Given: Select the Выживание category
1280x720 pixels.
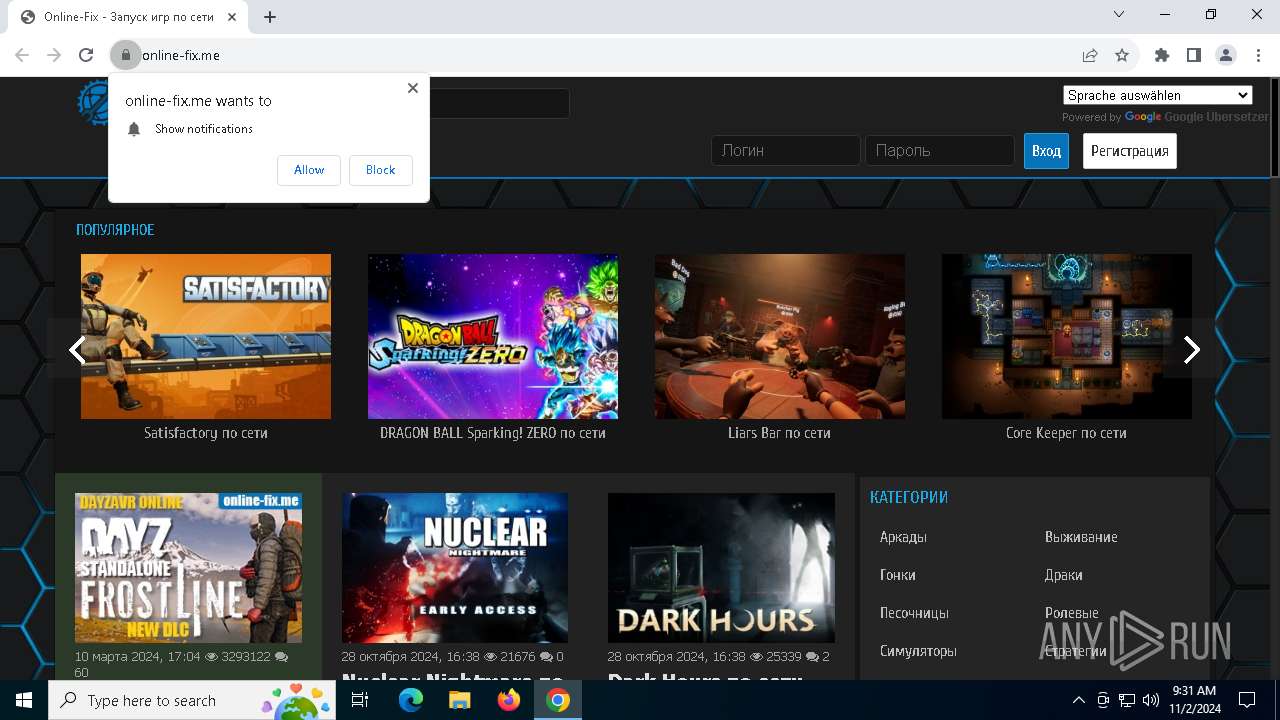Looking at the screenshot, I should tap(1081, 537).
